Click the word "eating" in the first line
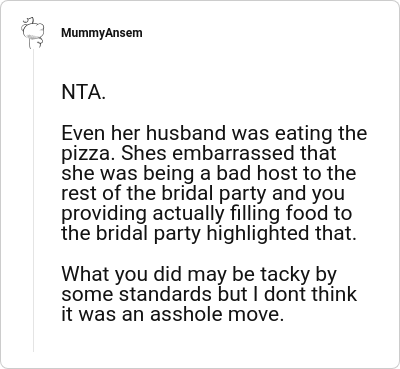The height and width of the screenshot is (369, 400). [x=303, y=134]
